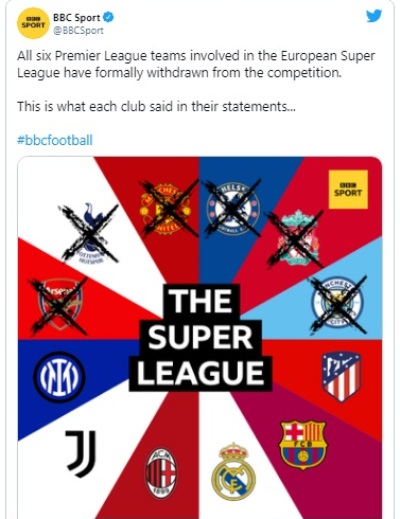This screenshot has width=400, height=519.
Task: Open the @BBCSport handle link
Action: tap(78, 31)
